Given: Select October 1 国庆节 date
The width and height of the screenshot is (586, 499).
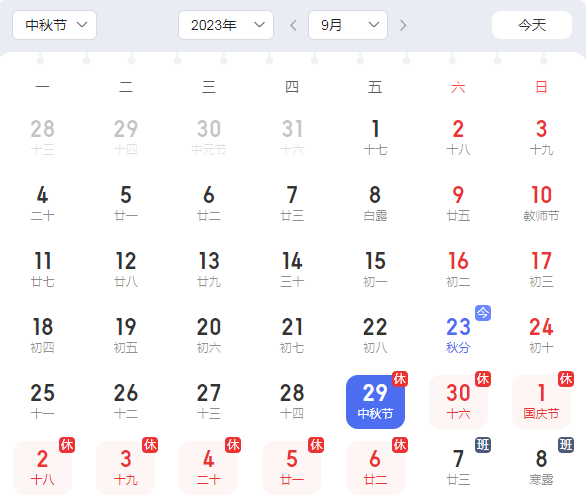Looking at the screenshot, I should 541,402.
